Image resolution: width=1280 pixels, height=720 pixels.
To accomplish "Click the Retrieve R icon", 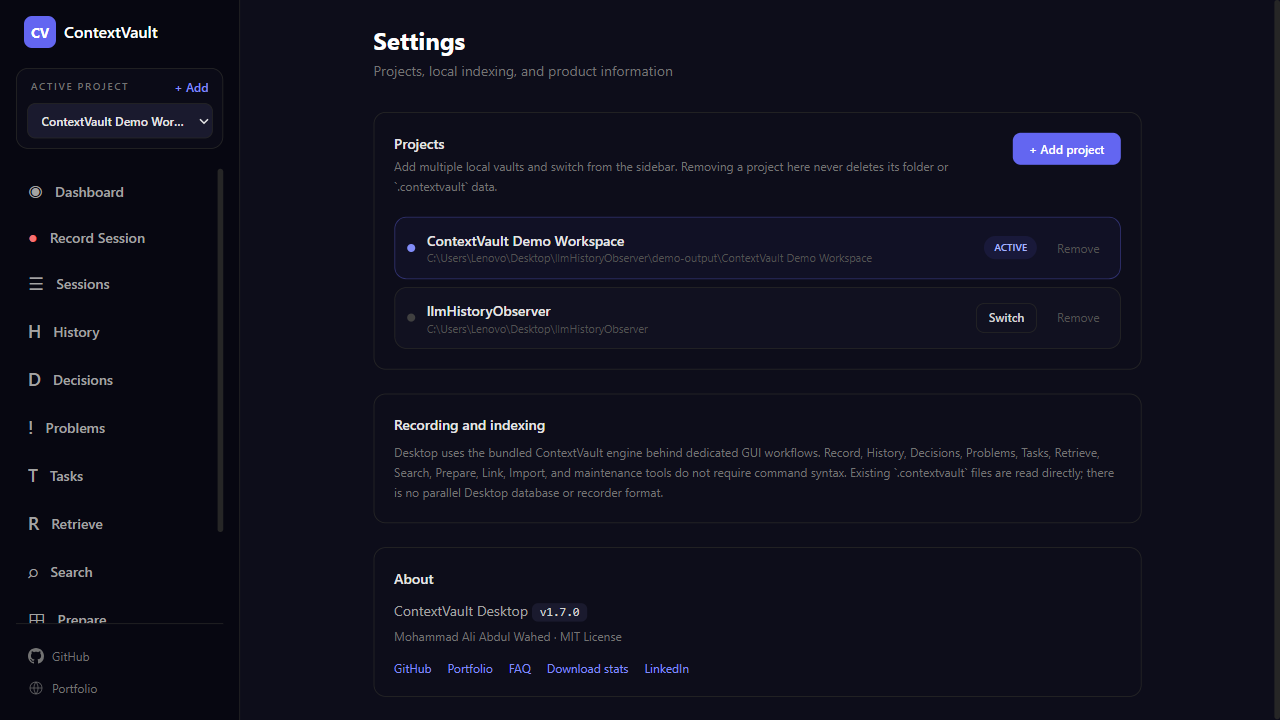I will pos(33,524).
